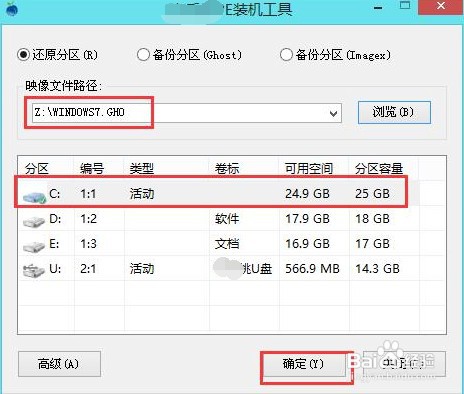Select the C: partition letter
This screenshot has width=464, height=394.
(x=55, y=194)
